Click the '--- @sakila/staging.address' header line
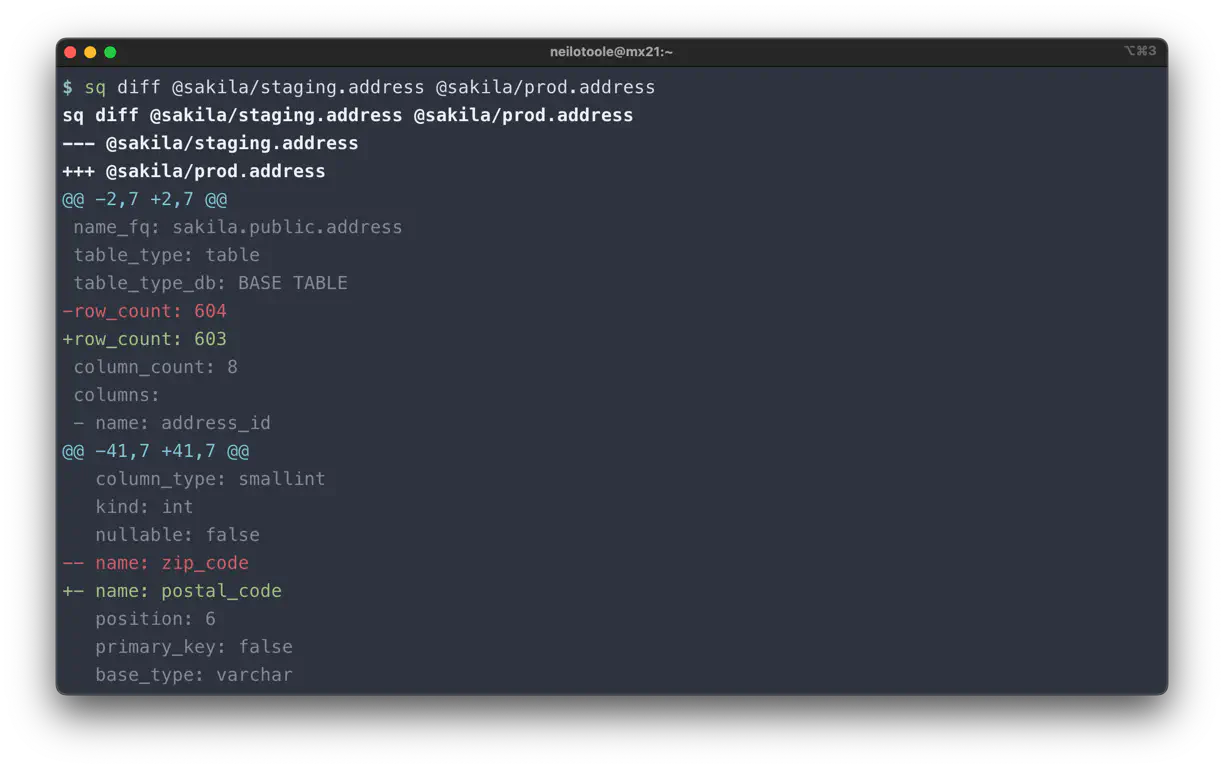Viewport: 1224px width, 769px height. click(x=210, y=143)
